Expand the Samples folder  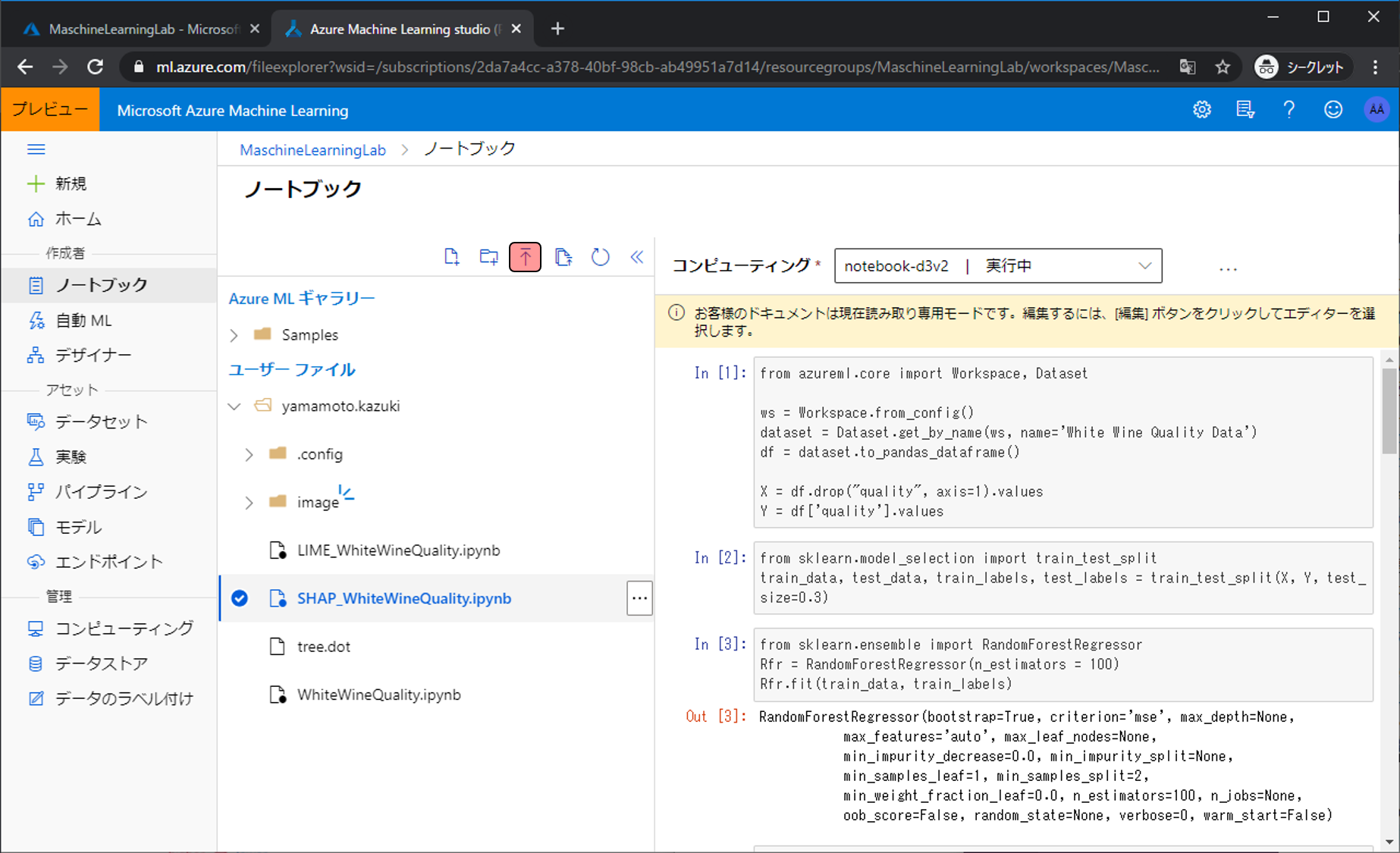tap(234, 335)
